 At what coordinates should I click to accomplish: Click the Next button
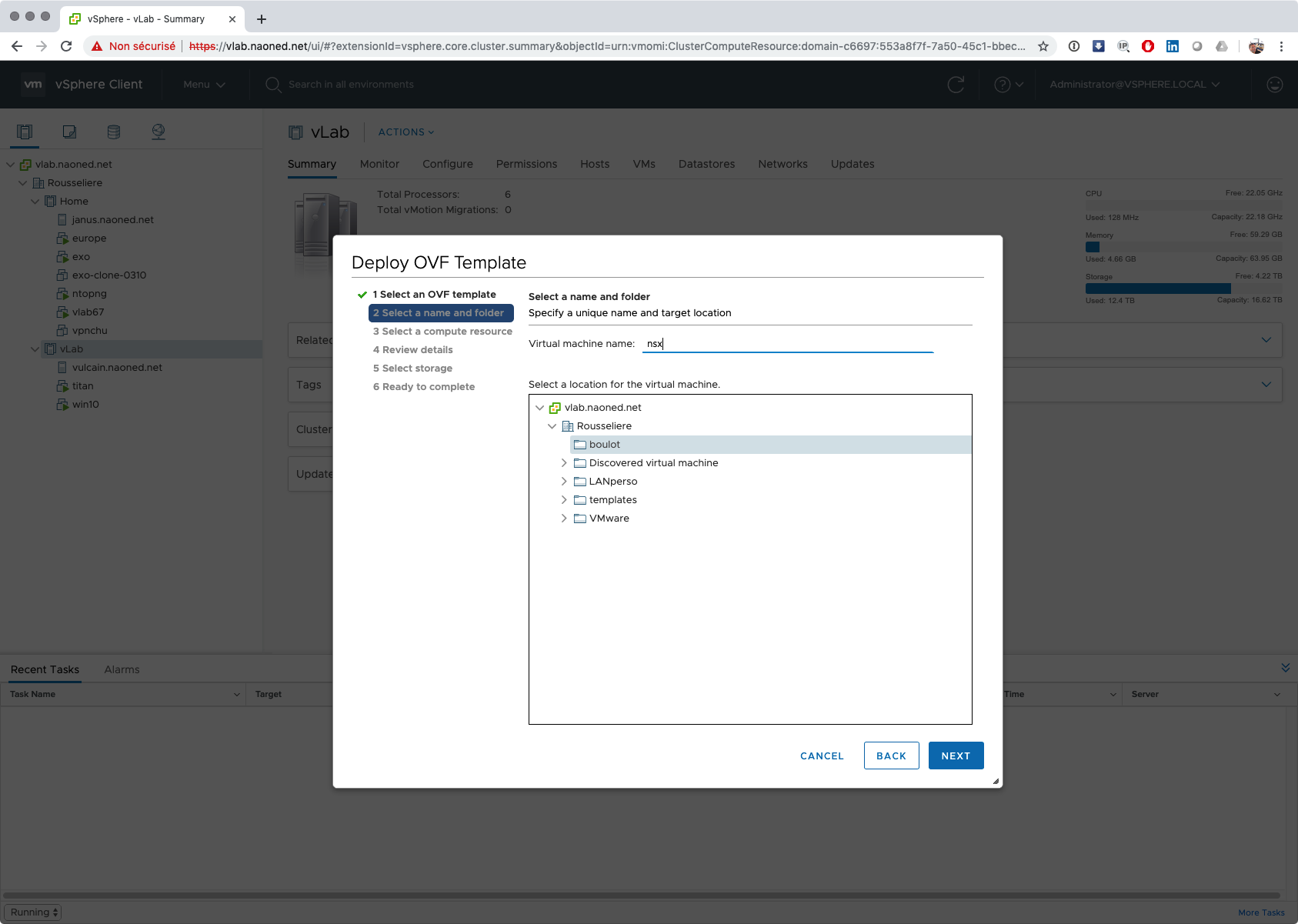point(956,756)
